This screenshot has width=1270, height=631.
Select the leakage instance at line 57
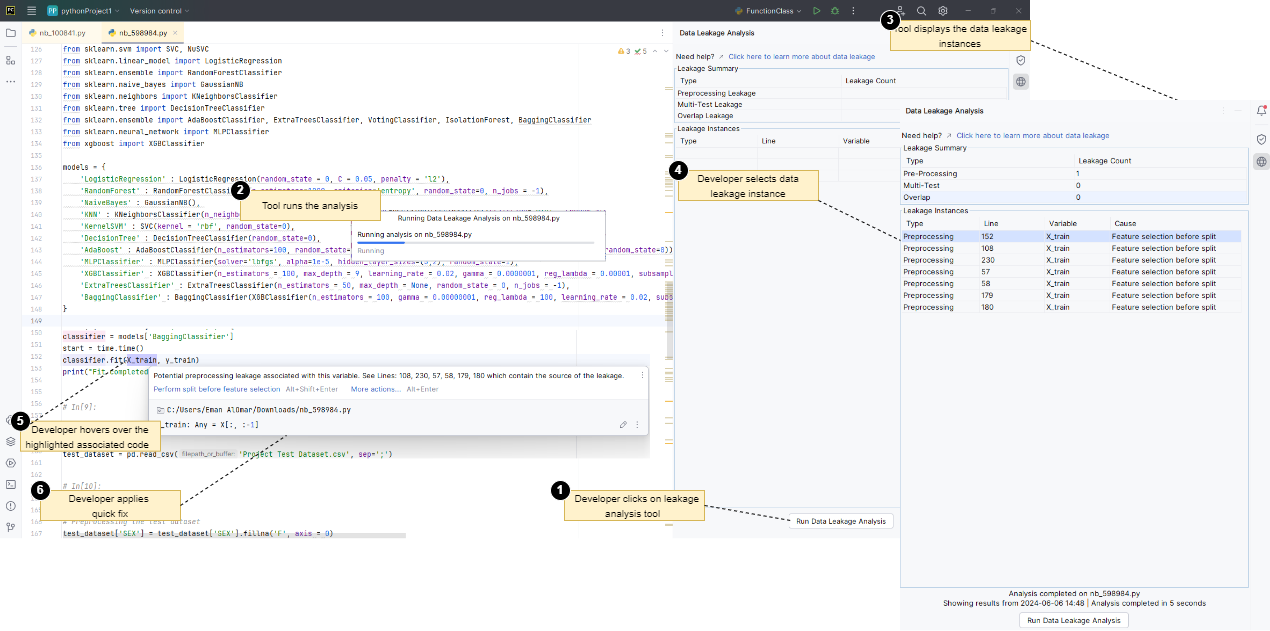point(1071,272)
